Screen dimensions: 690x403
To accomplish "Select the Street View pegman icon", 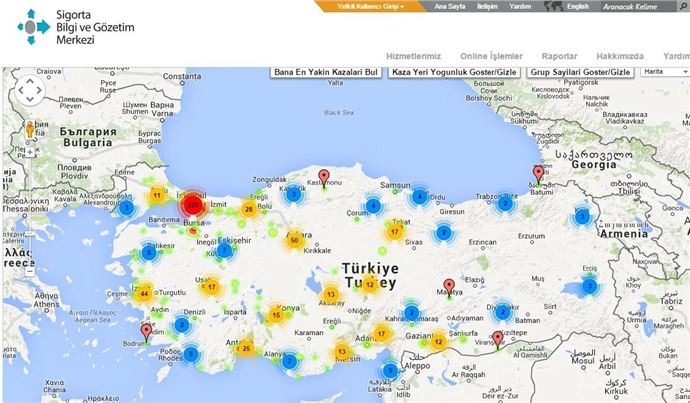I will click(x=29, y=128).
